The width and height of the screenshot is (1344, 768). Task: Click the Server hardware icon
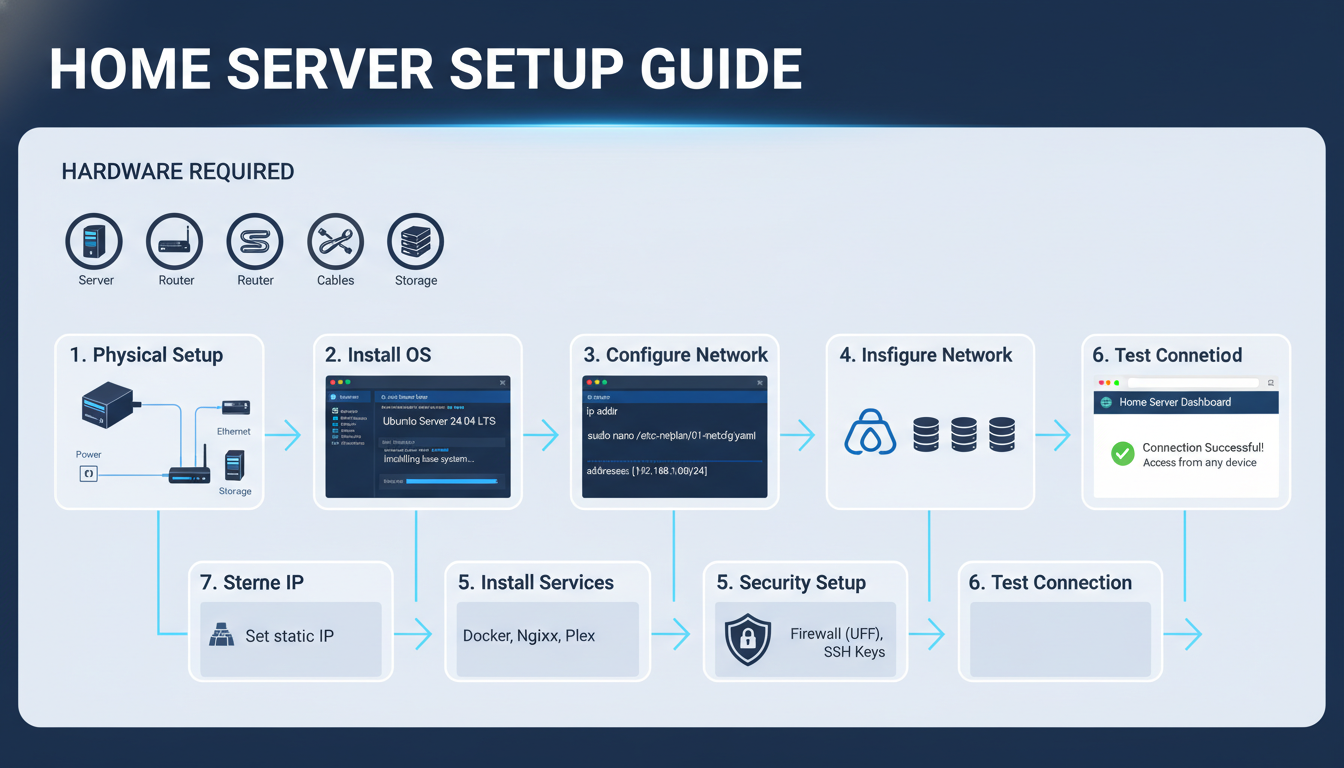(x=94, y=242)
